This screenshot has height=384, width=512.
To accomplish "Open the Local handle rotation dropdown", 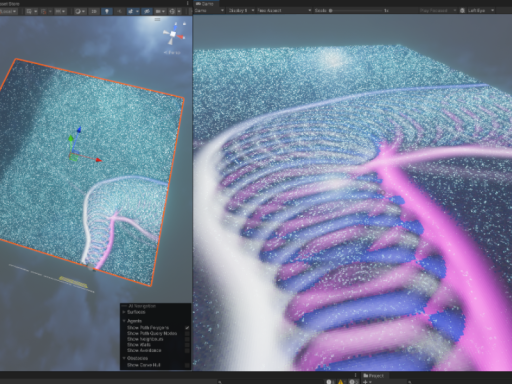I will pos(8,11).
